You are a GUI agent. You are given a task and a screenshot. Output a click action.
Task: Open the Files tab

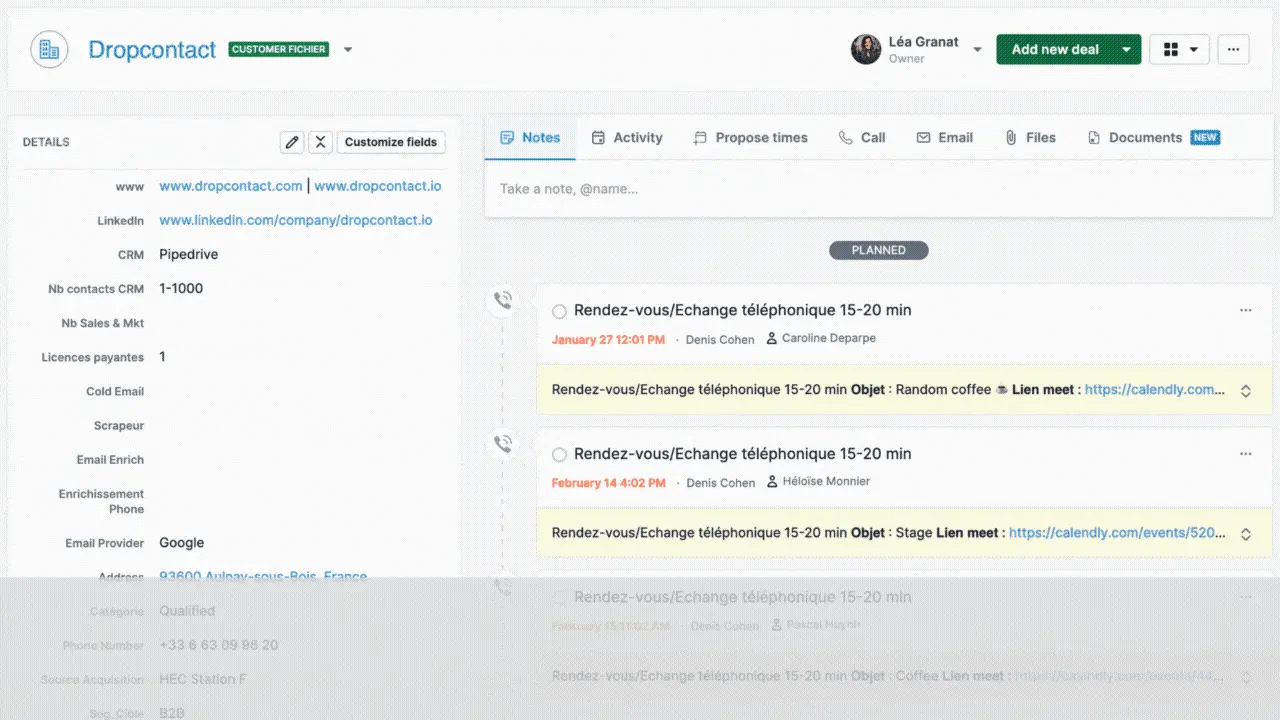click(1030, 138)
